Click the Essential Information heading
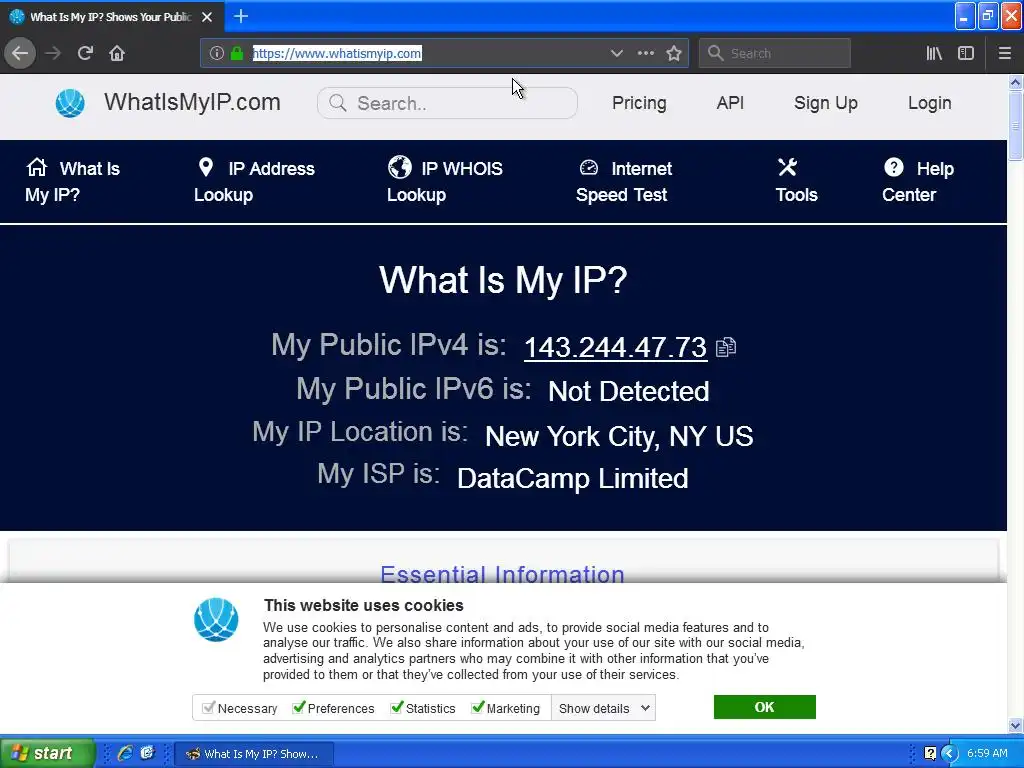1024x768 pixels. point(502,574)
